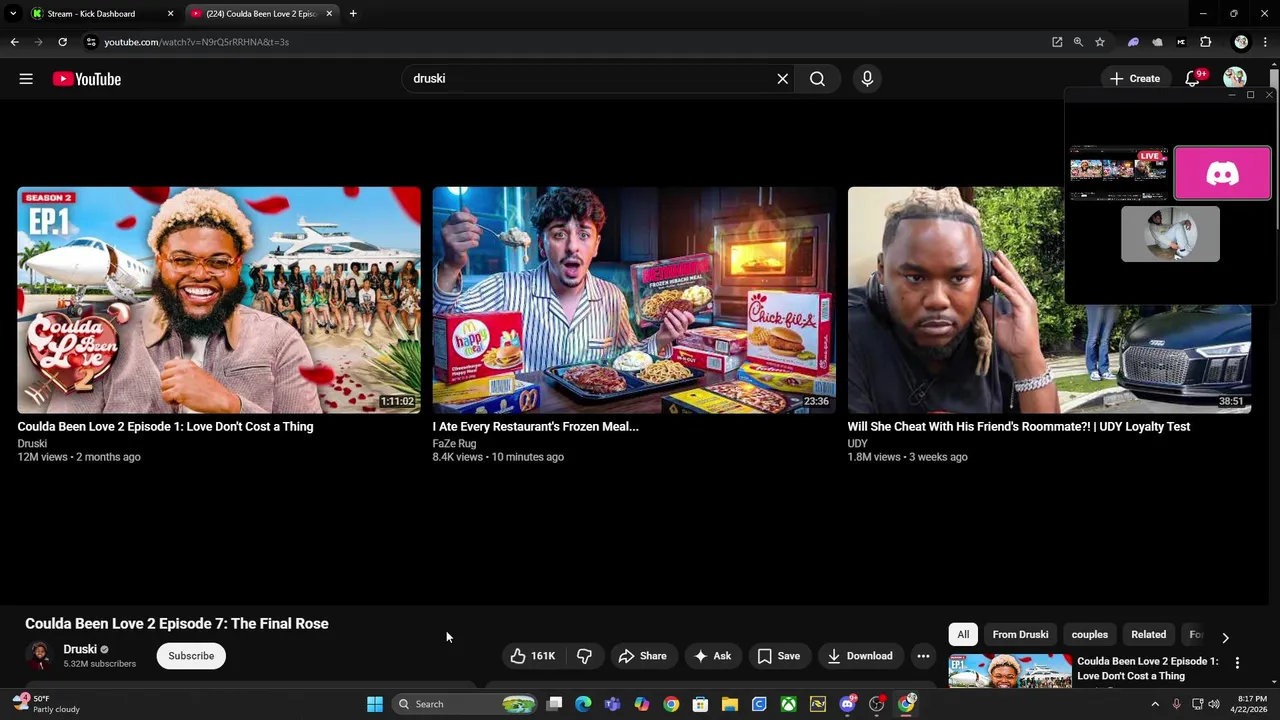Screen dimensions: 1280x720
Task: Subscribe to Druski channel
Action: [191, 656]
